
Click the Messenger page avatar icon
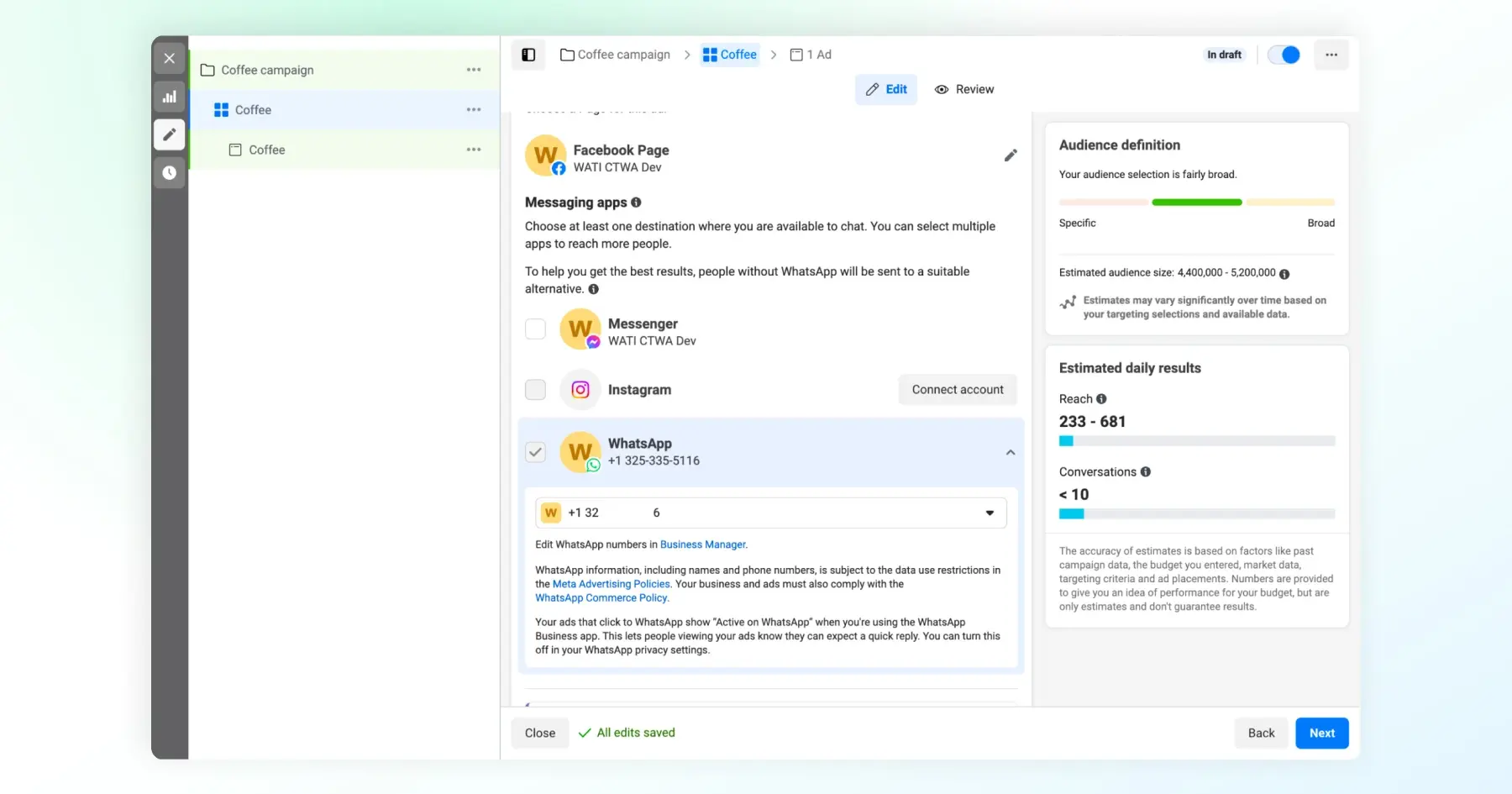[x=580, y=329]
